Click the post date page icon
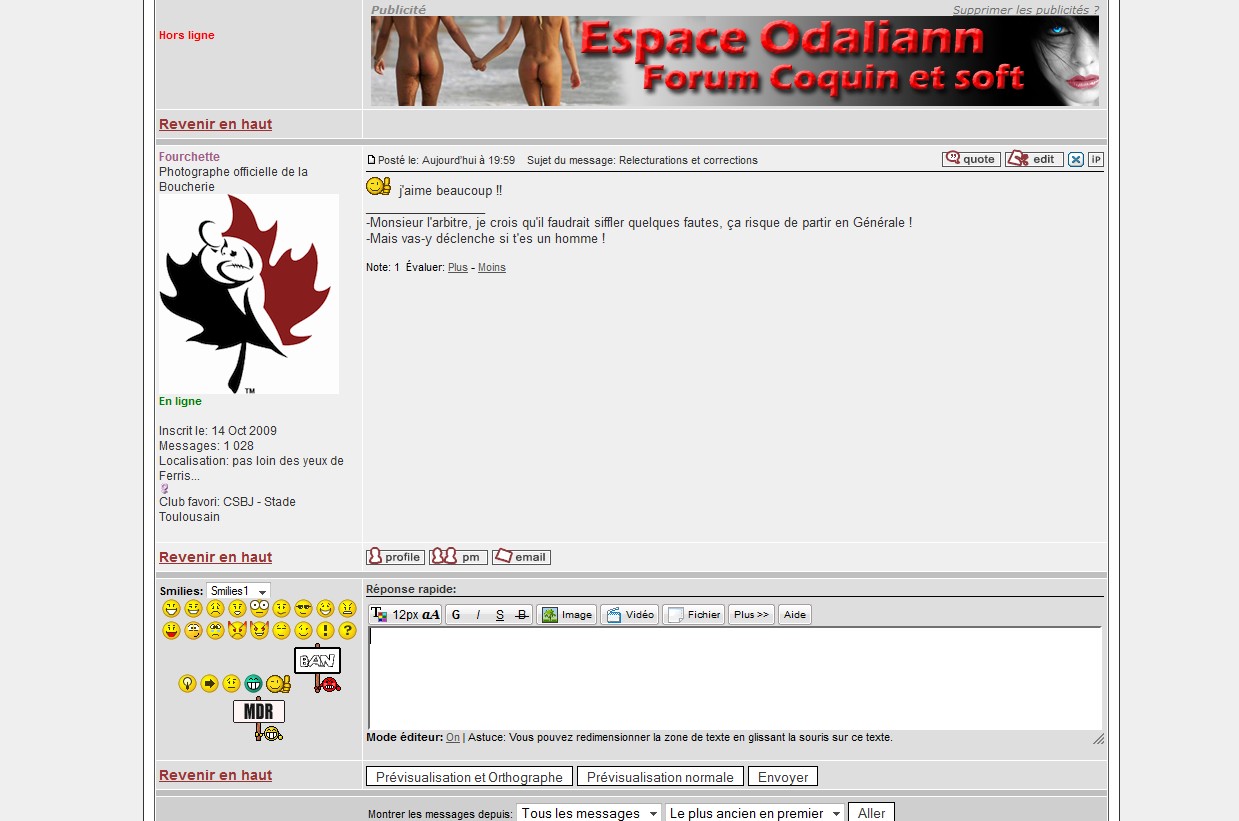 click(372, 160)
